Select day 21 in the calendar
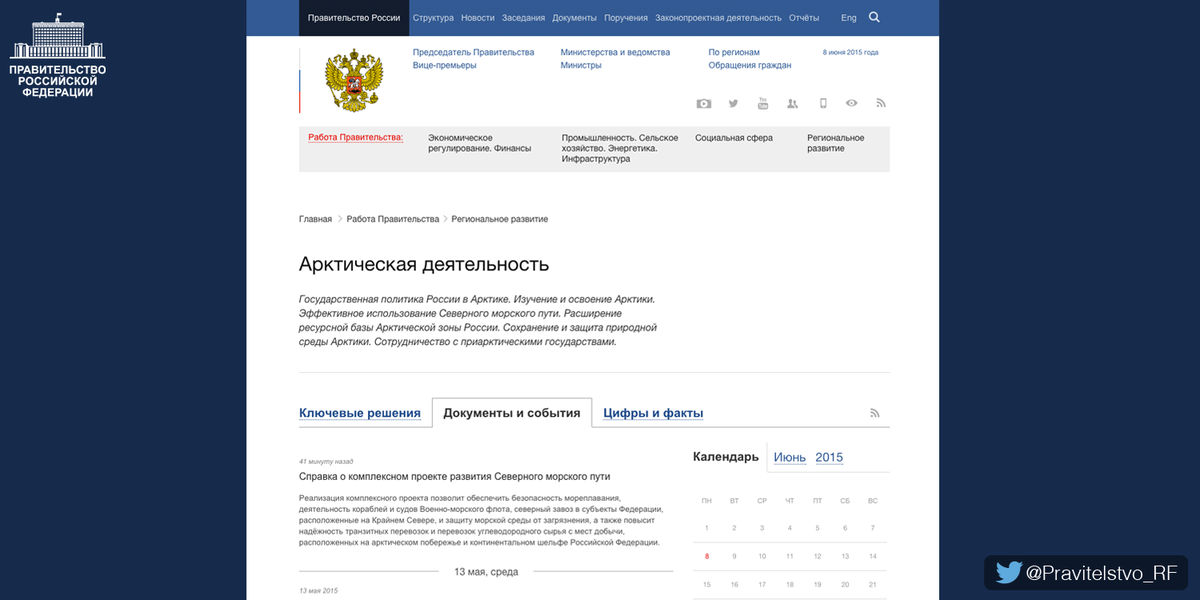The image size is (1200, 600). click(873, 584)
